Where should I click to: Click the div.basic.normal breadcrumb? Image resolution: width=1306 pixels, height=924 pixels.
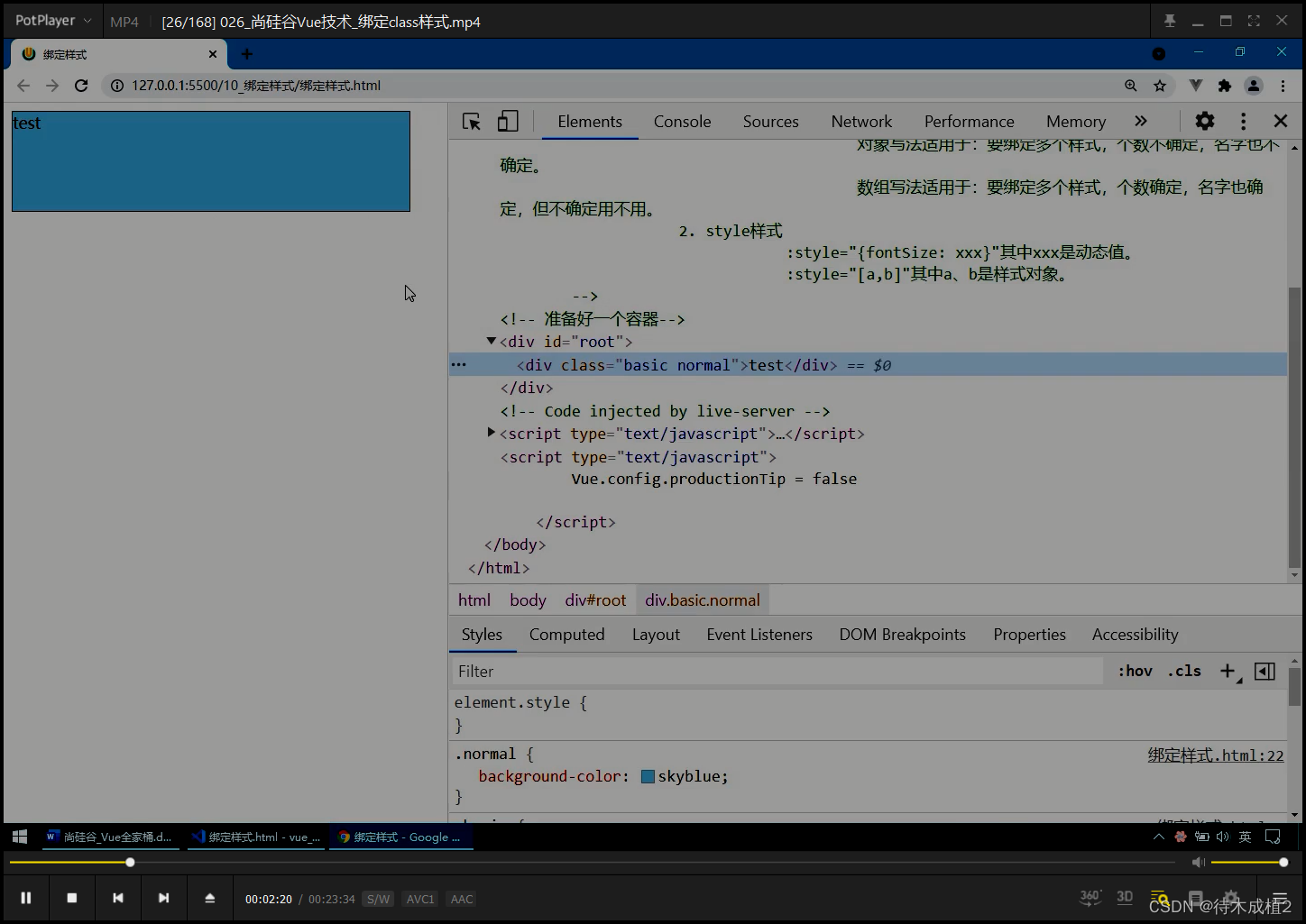tap(703, 600)
